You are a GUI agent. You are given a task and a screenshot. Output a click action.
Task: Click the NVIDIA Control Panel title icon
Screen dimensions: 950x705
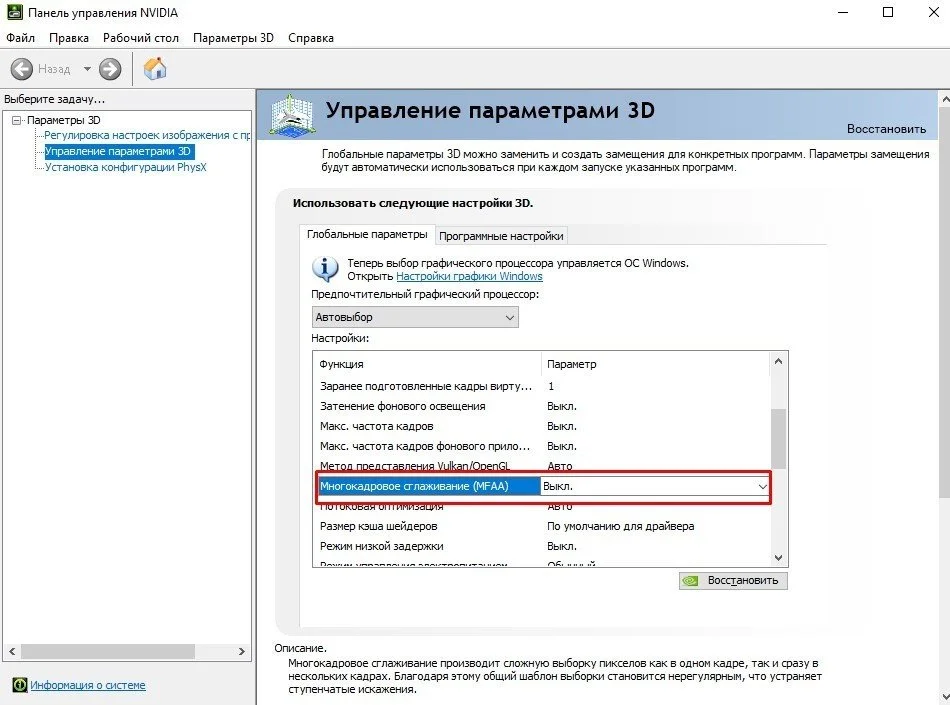[x=15, y=12]
